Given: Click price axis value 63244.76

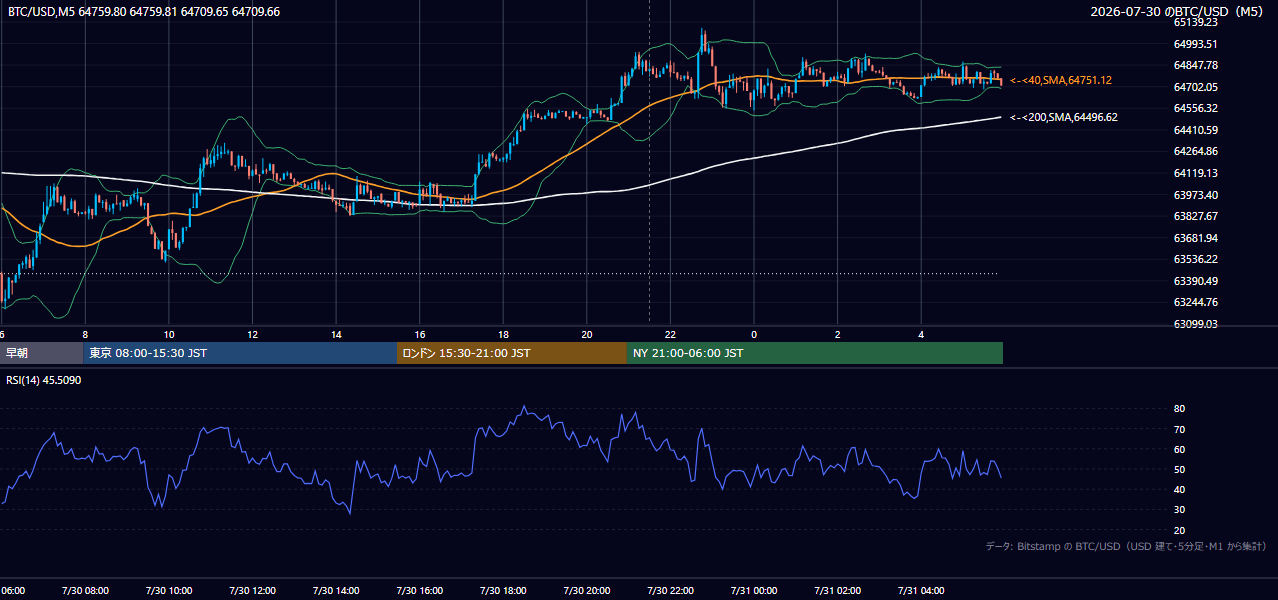Looking at the screenshot, I should click(x=1196, y=302).
